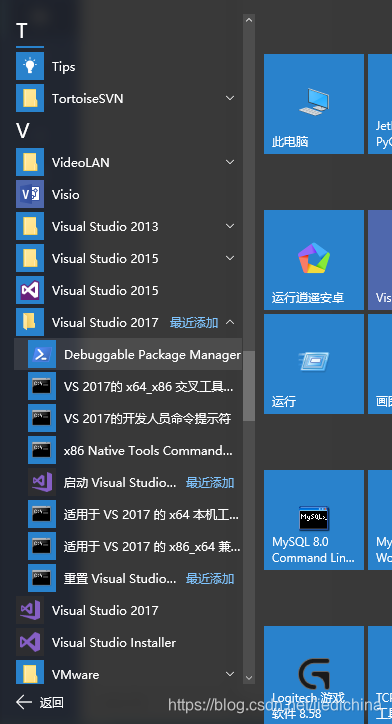Click the Visual Studio 2017 app icon
Image resolution: width=392 pixels, height=724 pixels.
pyautogui.click(x=30, y=610)
